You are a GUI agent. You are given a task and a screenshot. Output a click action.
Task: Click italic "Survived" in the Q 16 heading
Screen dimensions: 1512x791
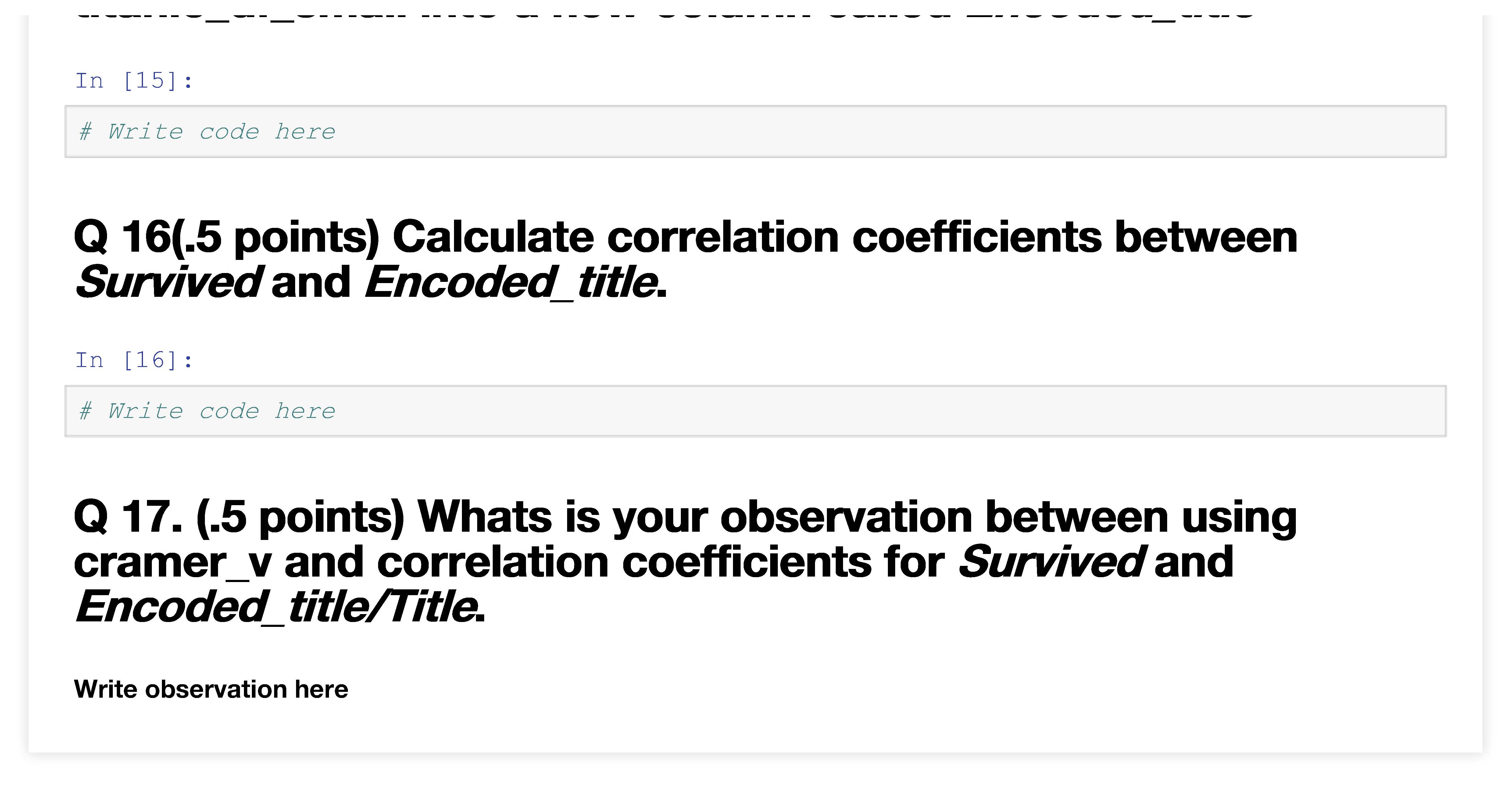click(168, 282)
